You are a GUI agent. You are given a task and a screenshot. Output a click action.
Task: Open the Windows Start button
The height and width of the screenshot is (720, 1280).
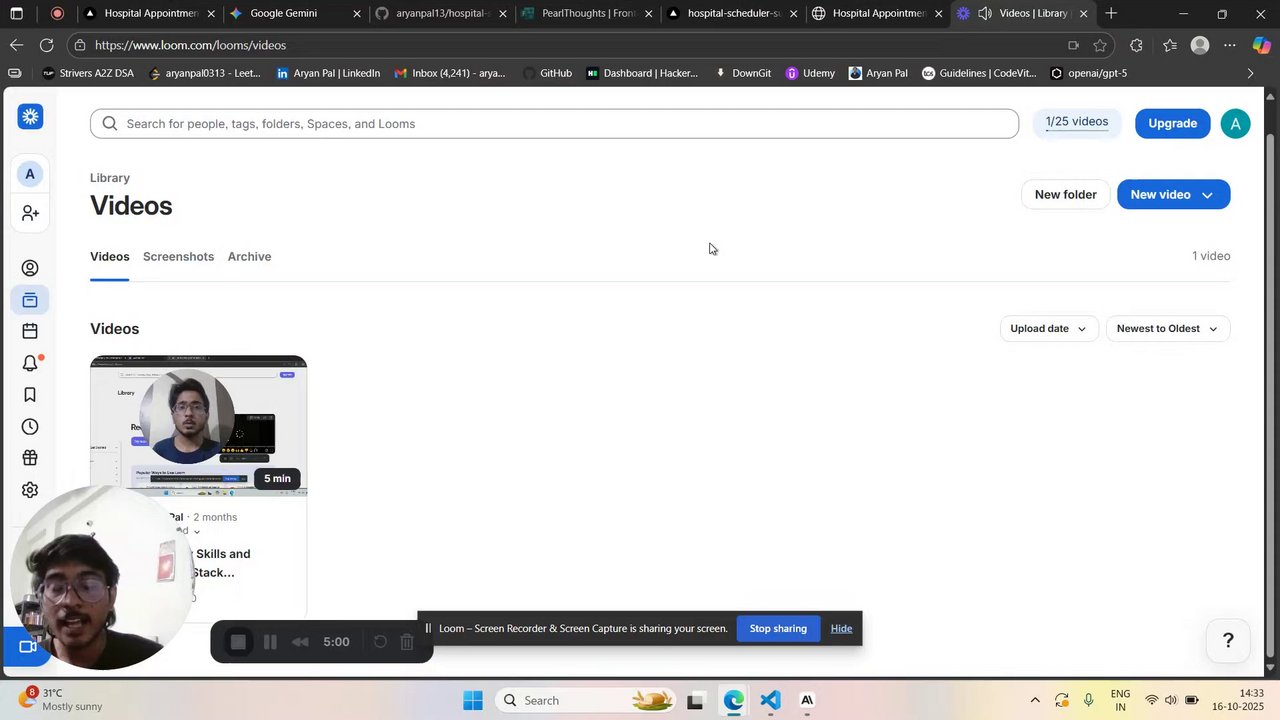click(x=473, y=701)
